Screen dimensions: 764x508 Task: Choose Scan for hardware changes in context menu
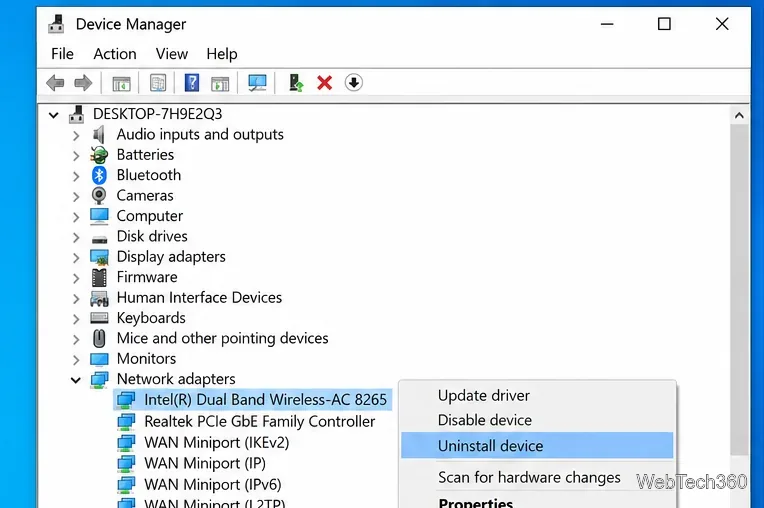pyautogui.click(x=537, y=477)
